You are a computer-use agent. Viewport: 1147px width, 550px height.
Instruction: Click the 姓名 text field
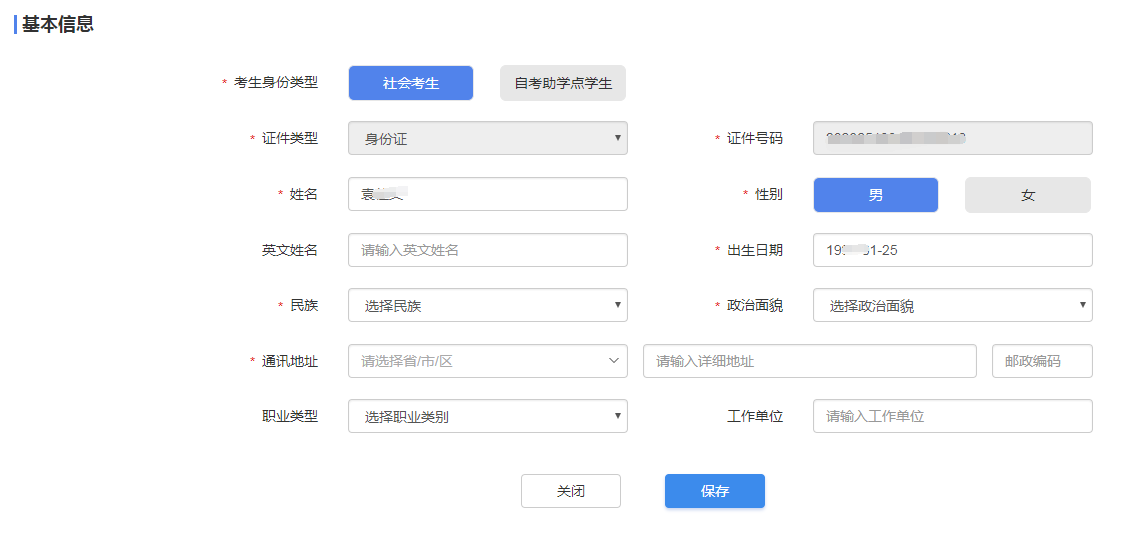[487, 194]
